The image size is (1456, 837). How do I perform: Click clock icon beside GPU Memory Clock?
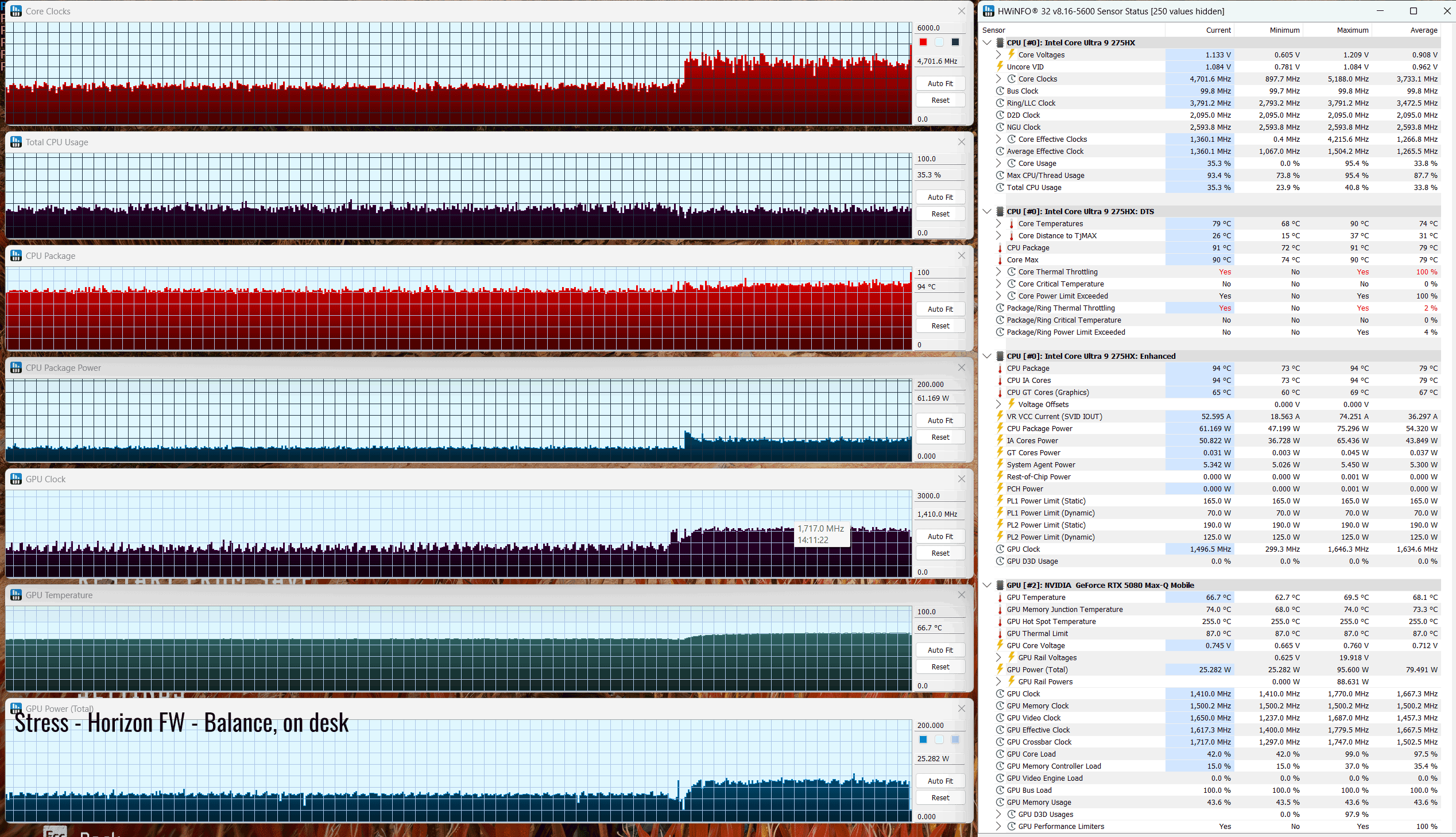(1000, 706)
